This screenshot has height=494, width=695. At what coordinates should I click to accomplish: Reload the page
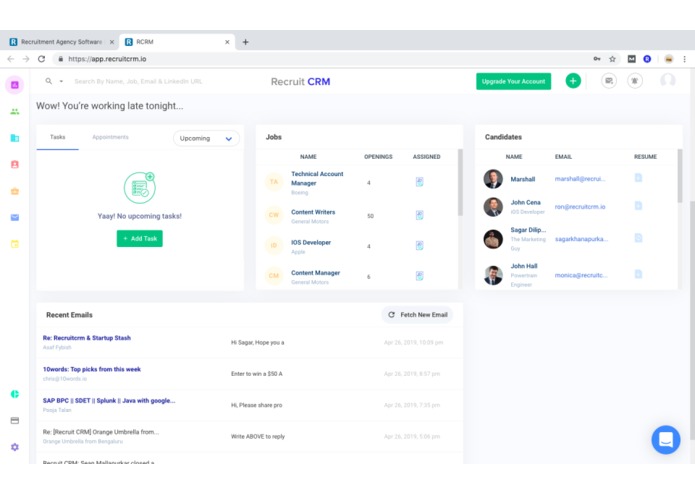41,59
